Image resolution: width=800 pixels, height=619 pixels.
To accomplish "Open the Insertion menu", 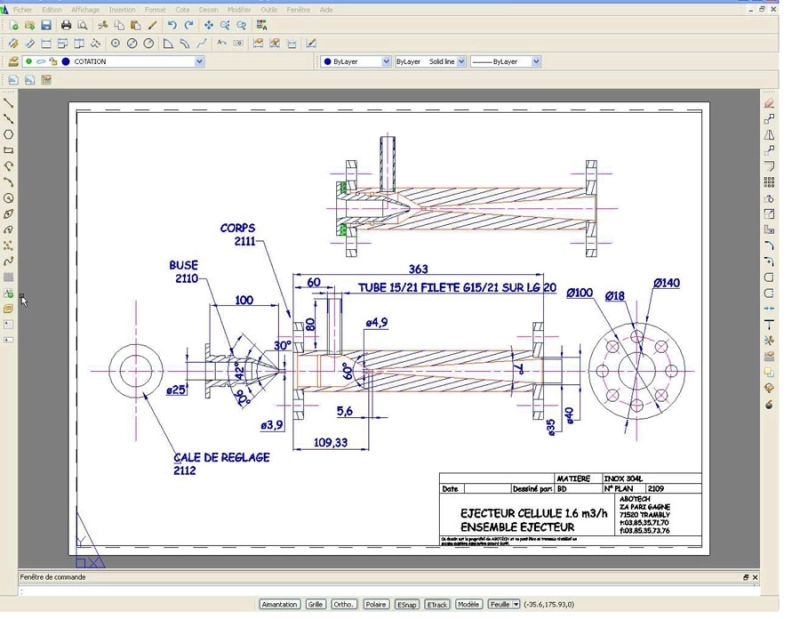I will 122,10.
